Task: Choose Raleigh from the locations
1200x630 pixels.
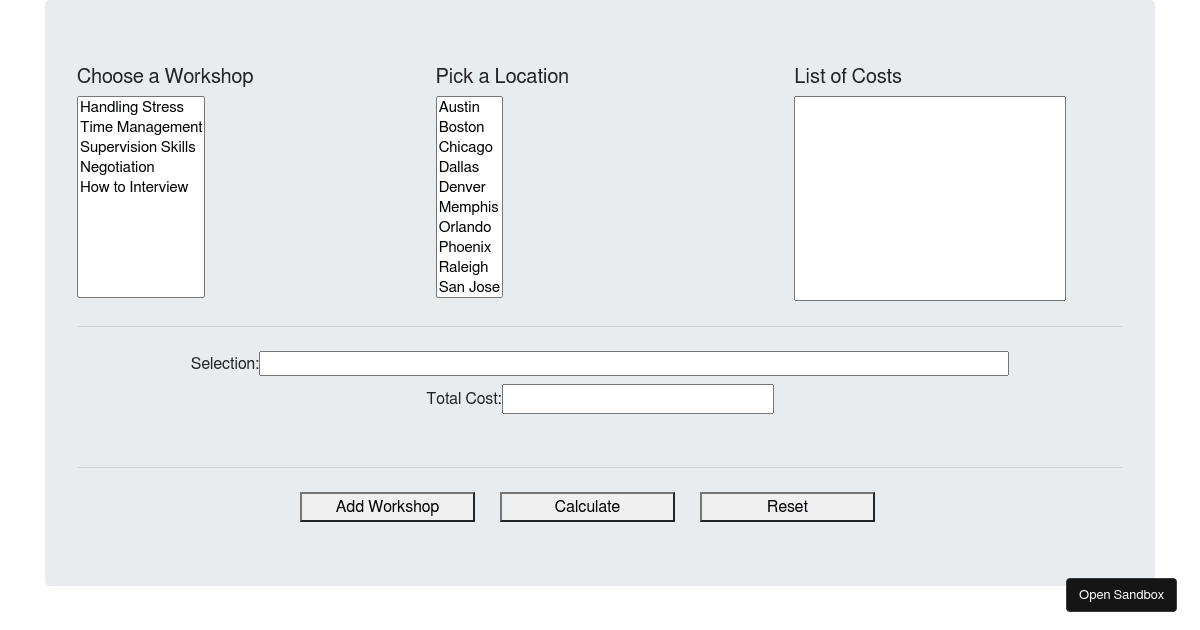Action: coord(463,267)
